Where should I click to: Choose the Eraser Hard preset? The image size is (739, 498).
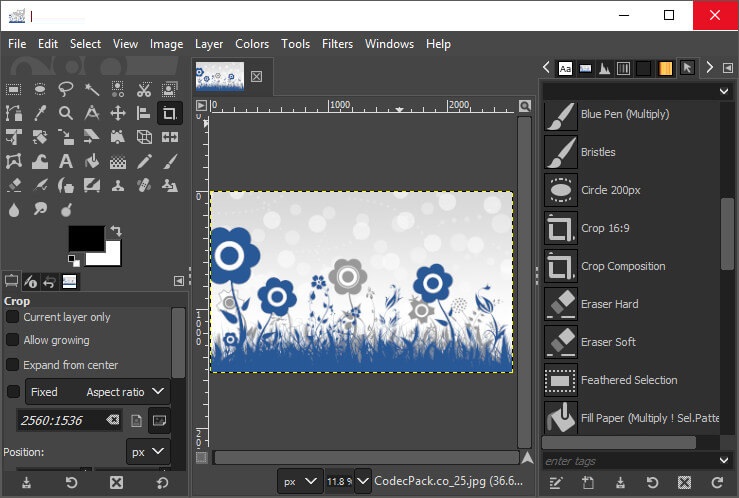(609, 304)
